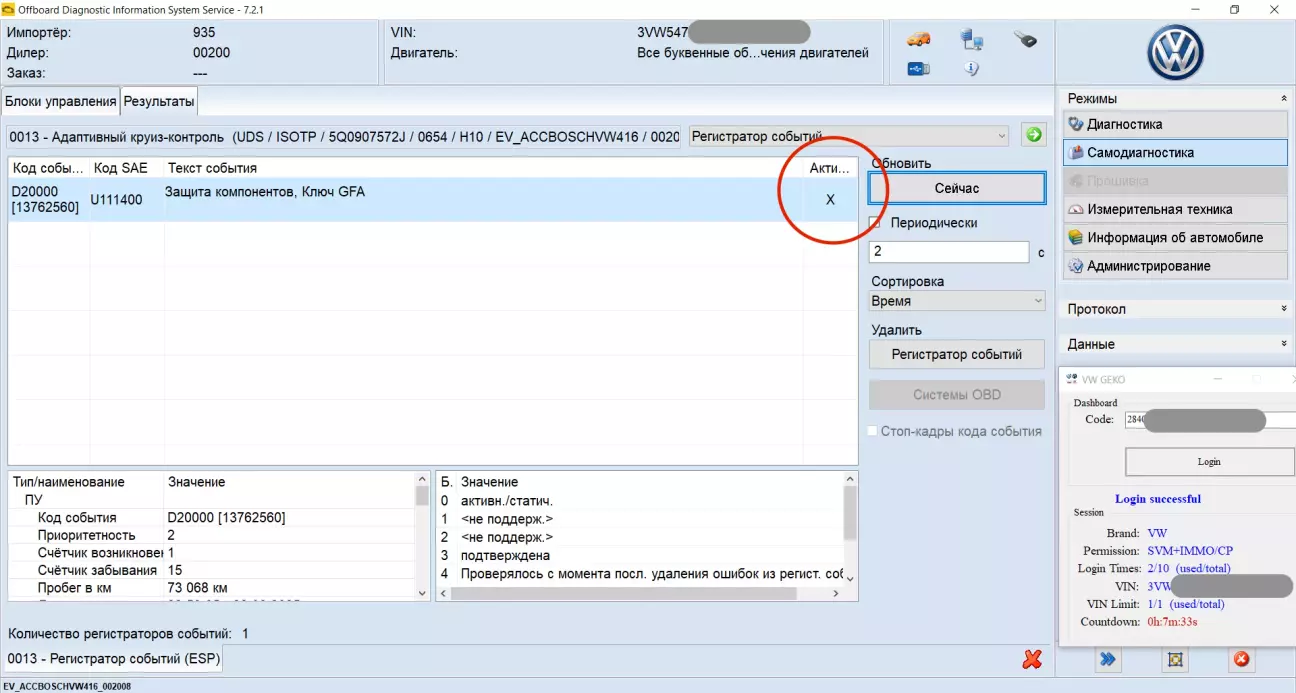Click the orange car vehicle icon
The image size is (1296, 693).
click(918, 40)
